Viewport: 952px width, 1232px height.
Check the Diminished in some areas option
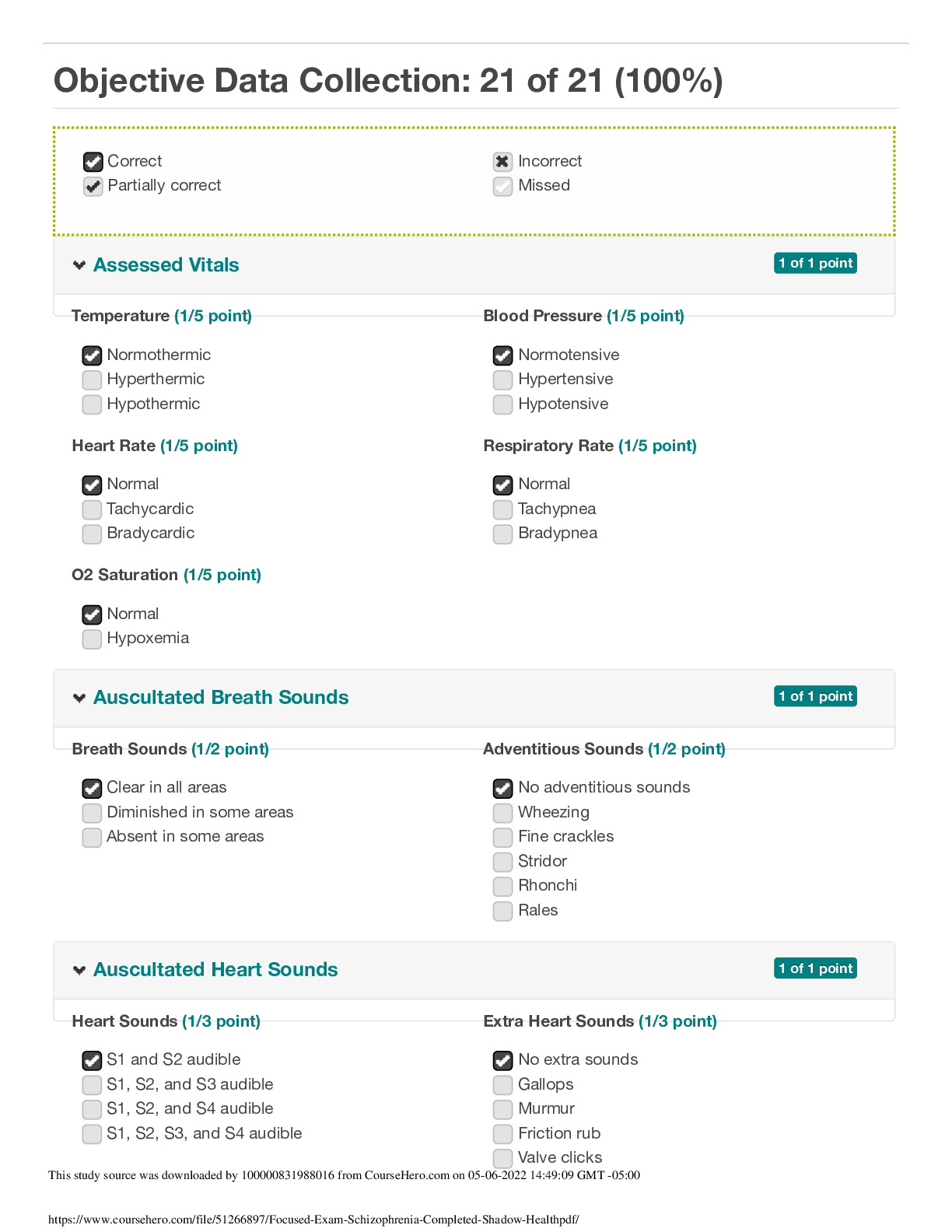92,813
